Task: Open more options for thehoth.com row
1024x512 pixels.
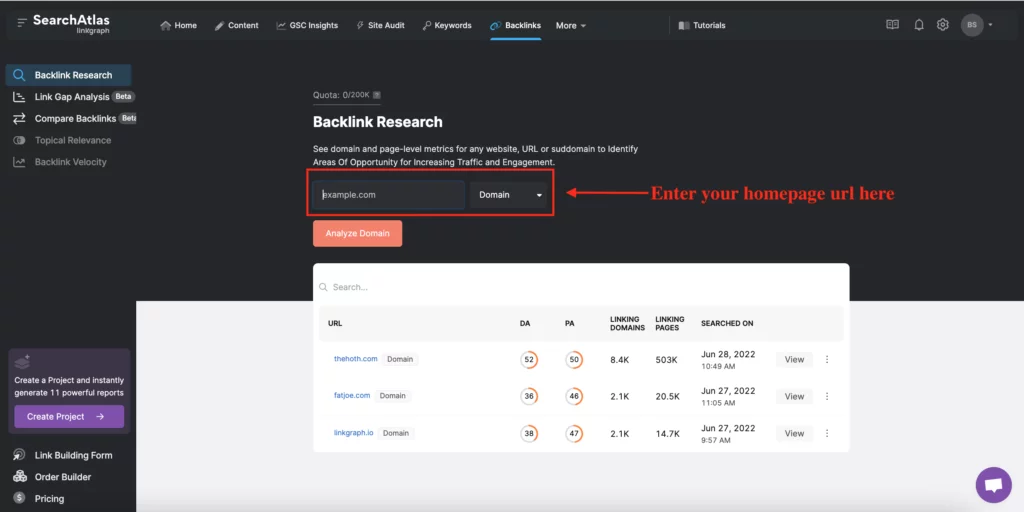Action: (x=827, y=360)
